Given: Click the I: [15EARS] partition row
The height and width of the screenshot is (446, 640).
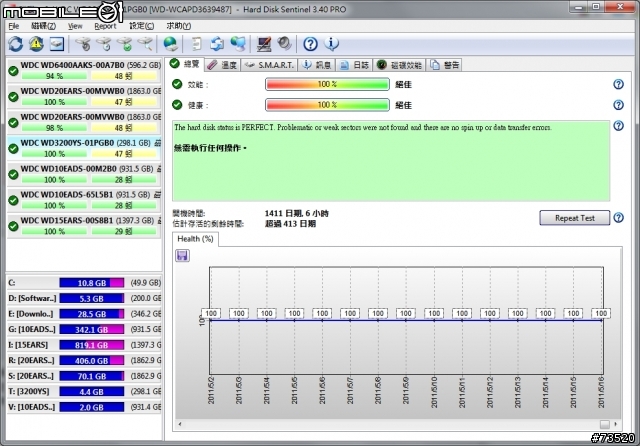Looking at the screenshot, I should pyautogui.click(x=84, y=345).
